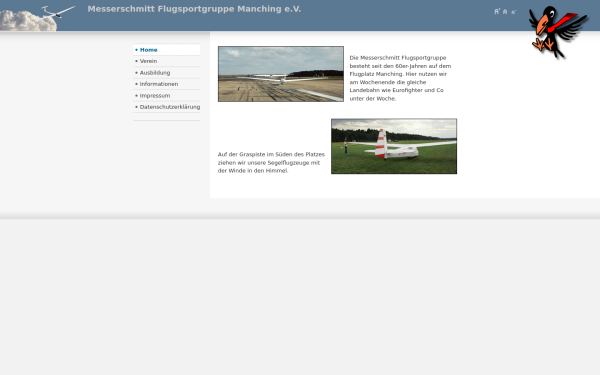This screenshot has width=600, height=375.
Task: Click the runway glider landing photo
Action: [281, 74]
